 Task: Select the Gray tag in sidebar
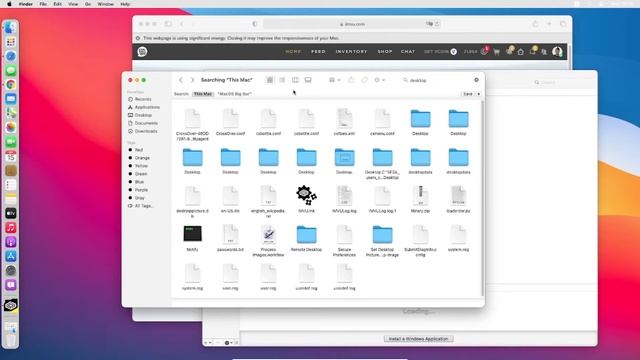click(140, 198)
